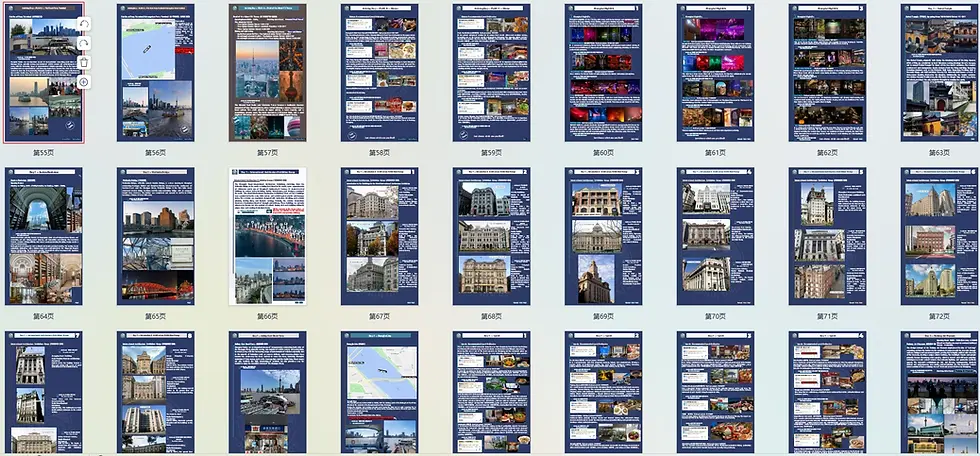Image resolution: width=980 pixels, height=456 pixels.
Task: Rotate page 55 counterclockwise
Action: click(x=84, y=24)
